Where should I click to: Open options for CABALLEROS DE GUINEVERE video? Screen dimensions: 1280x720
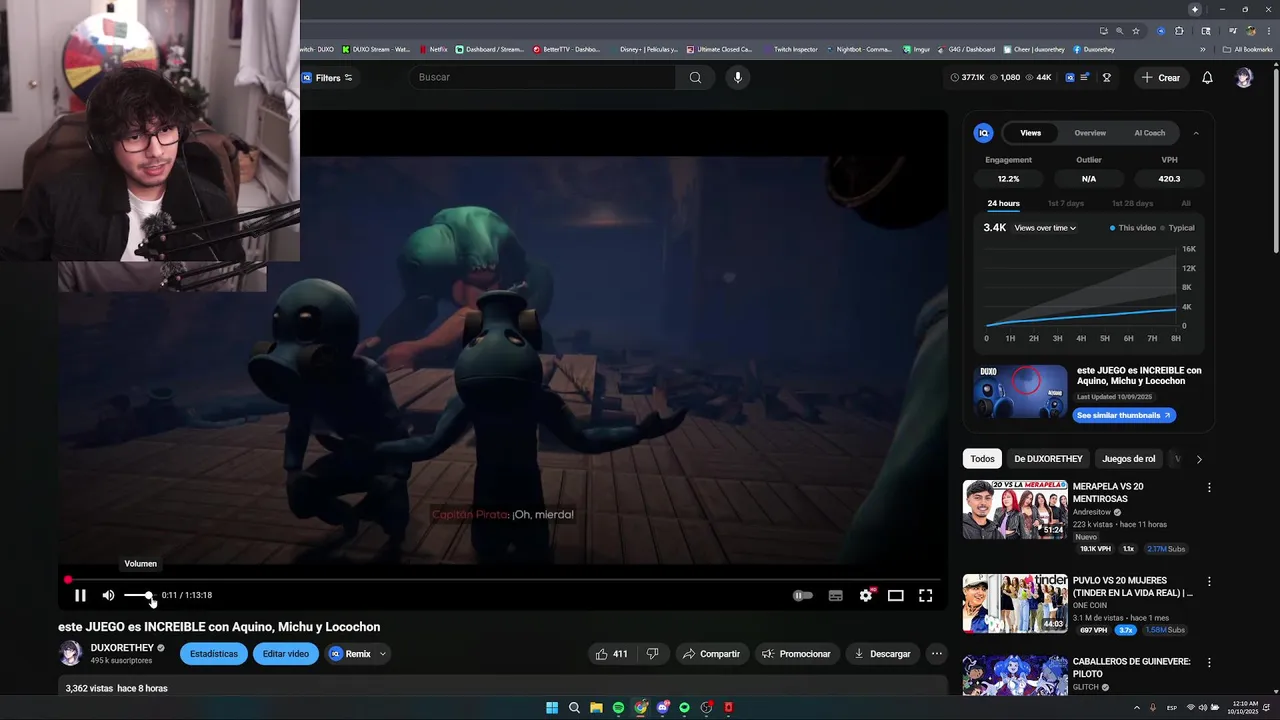click(x=1209, y=663)
